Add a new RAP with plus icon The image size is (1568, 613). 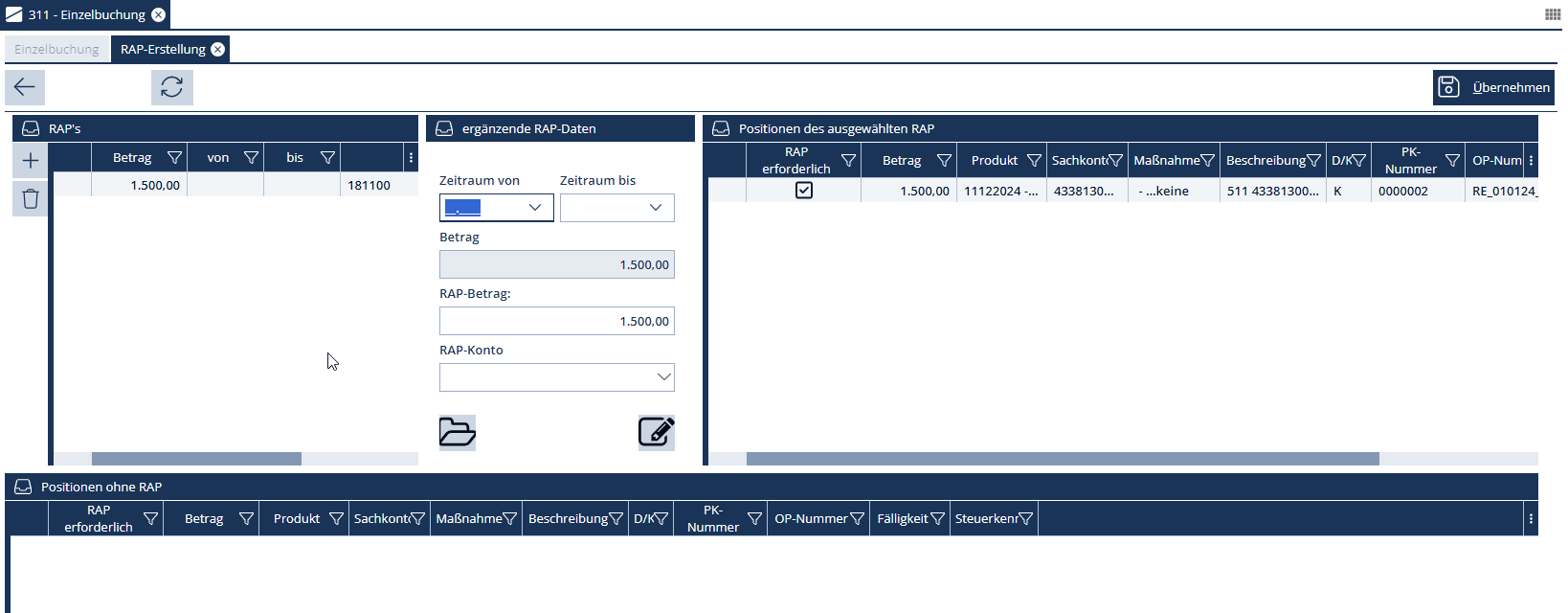pos(31,161)
